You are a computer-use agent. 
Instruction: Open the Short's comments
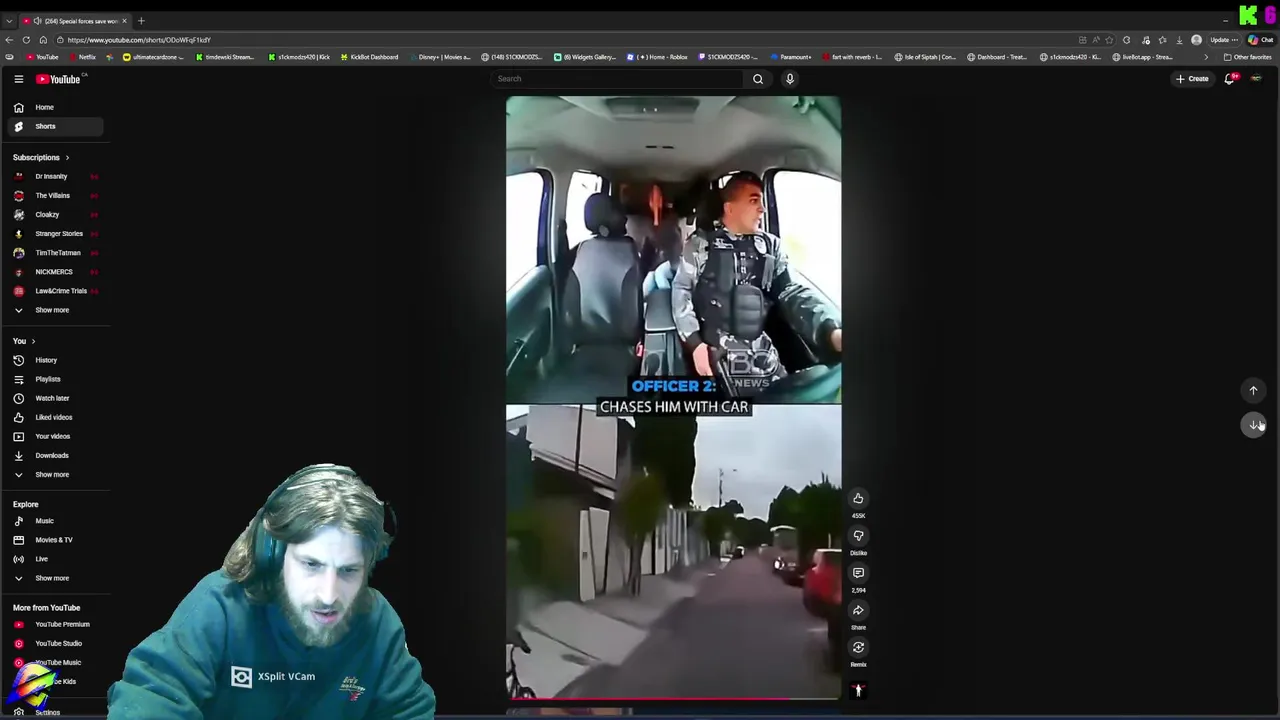(858, 573)
